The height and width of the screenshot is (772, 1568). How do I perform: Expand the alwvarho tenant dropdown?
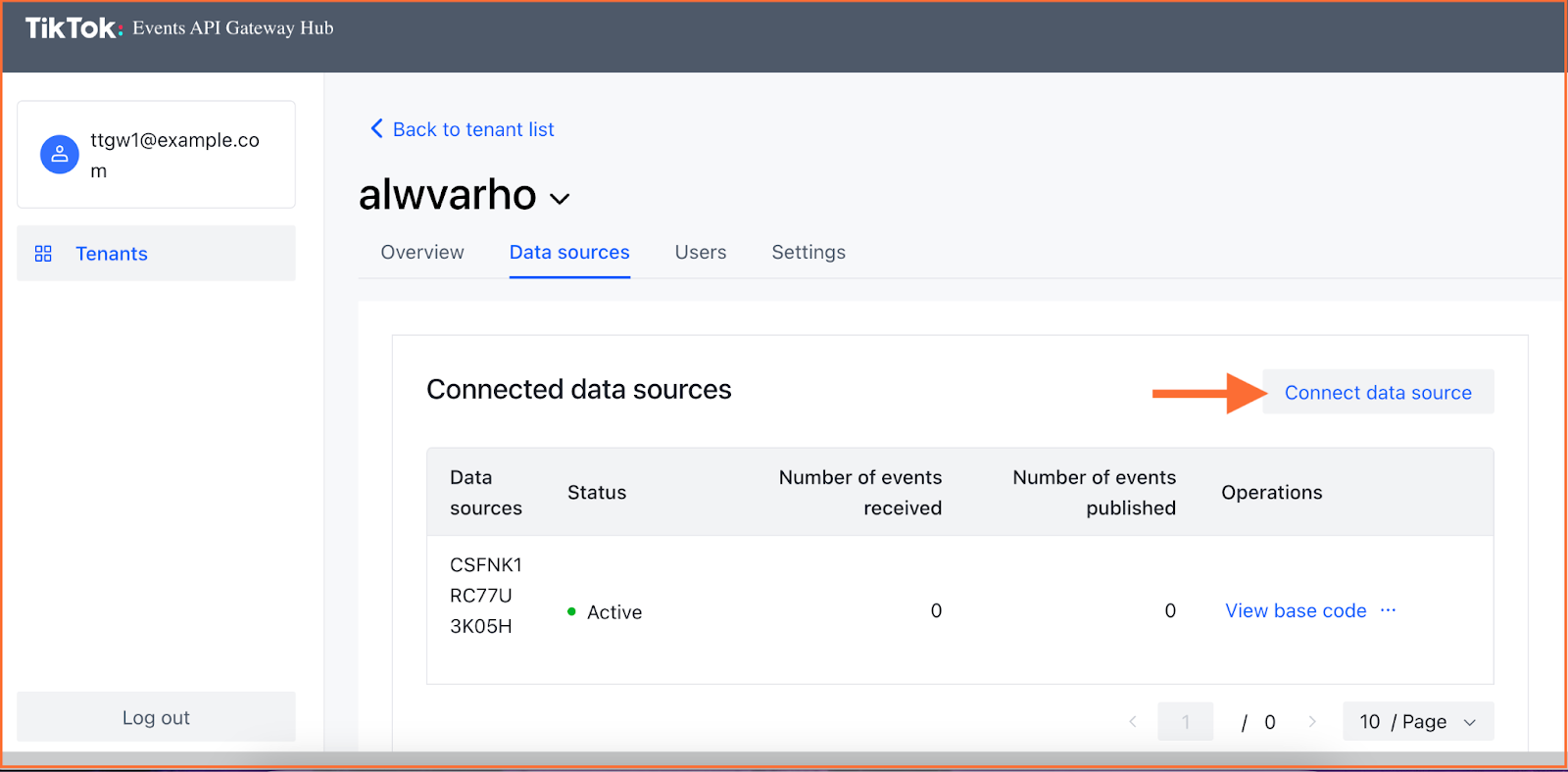(x=560, y=199)
